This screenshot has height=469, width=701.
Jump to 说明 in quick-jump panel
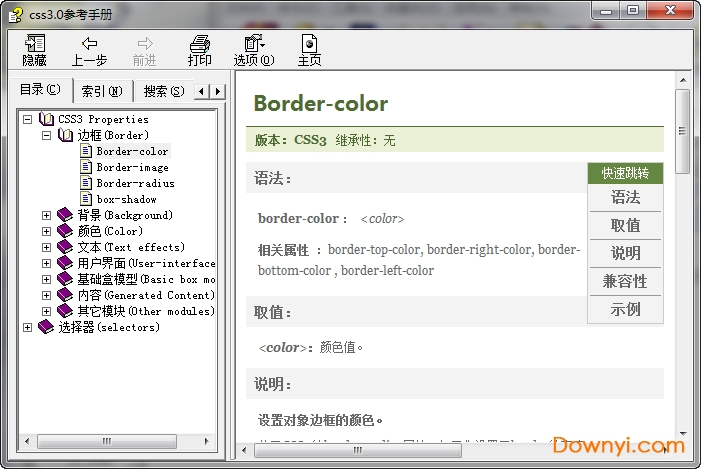coord(625,253)
